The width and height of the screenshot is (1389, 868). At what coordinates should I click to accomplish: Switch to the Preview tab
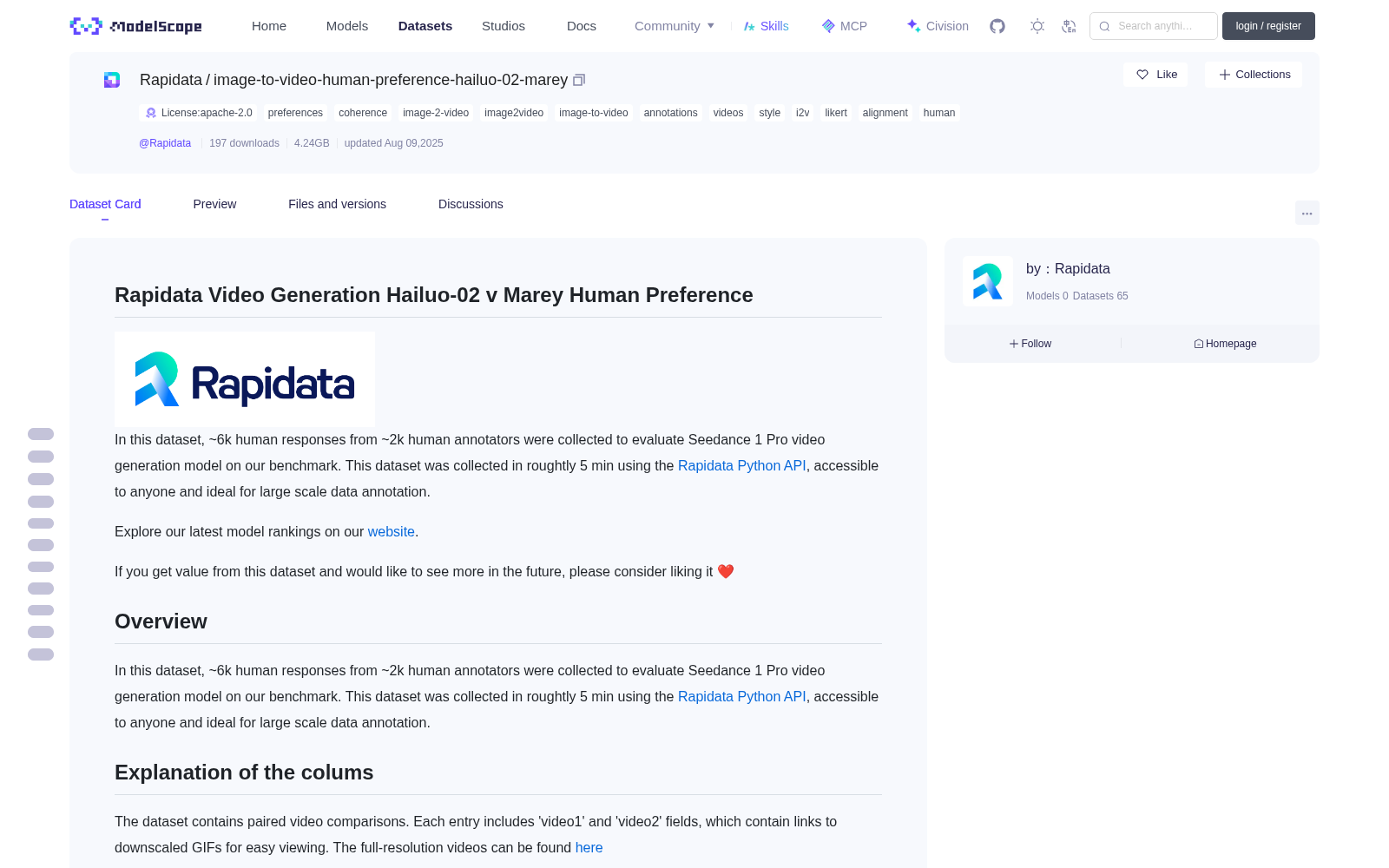[214, 204]
